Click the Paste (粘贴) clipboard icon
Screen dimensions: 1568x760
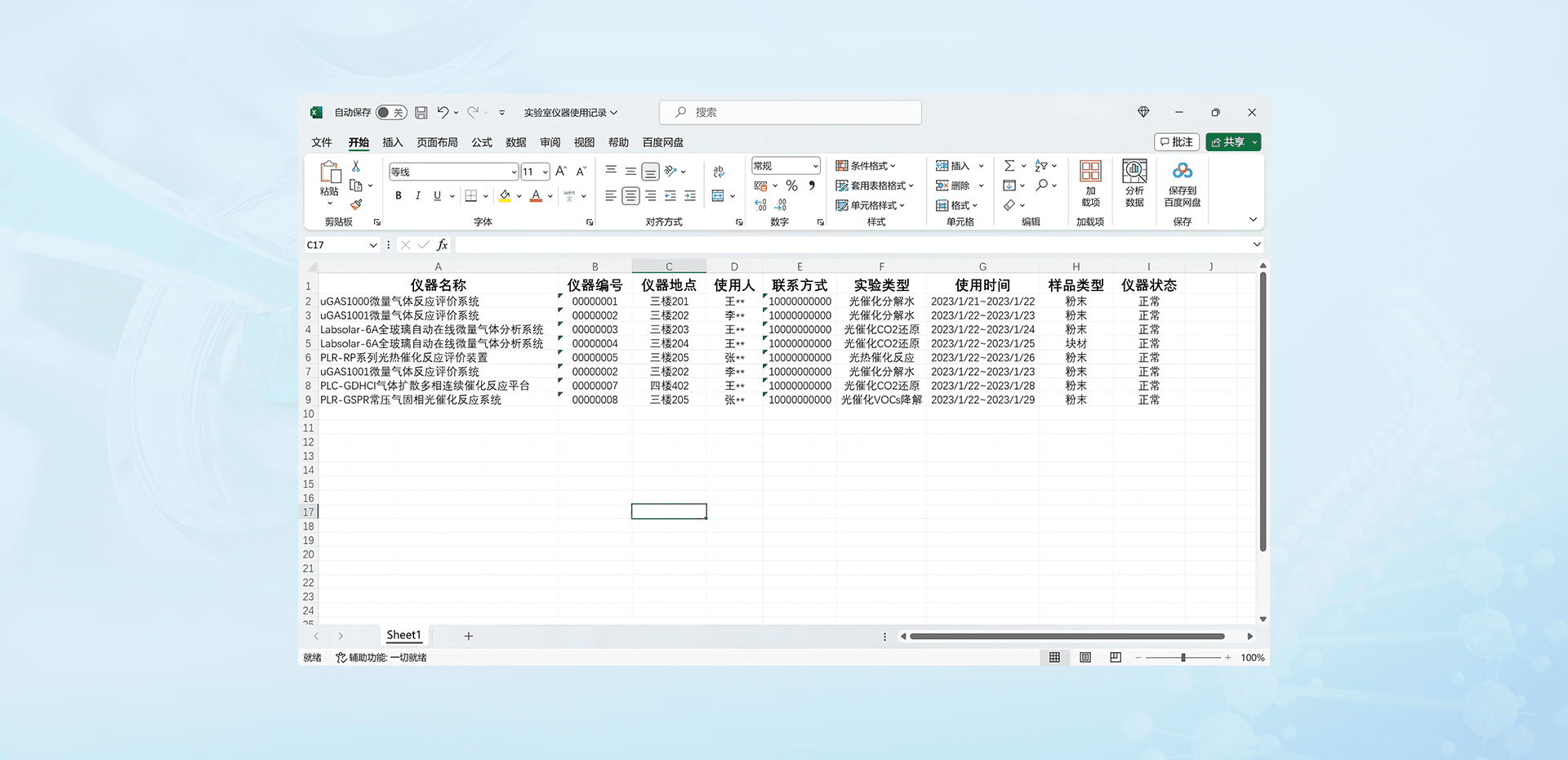[330, 172]
